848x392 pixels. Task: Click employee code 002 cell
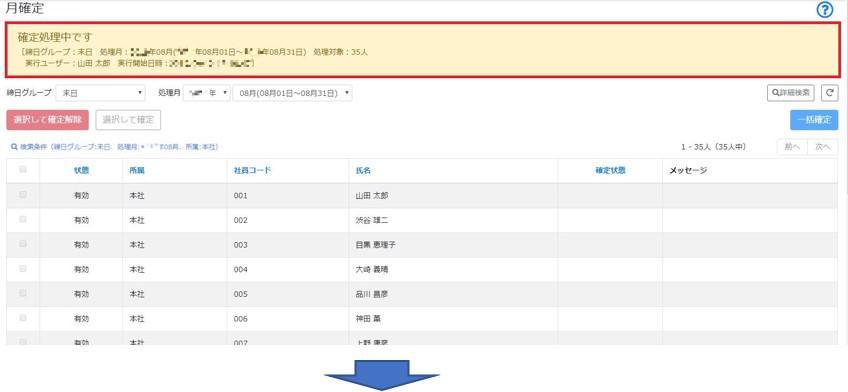(241, 220)
